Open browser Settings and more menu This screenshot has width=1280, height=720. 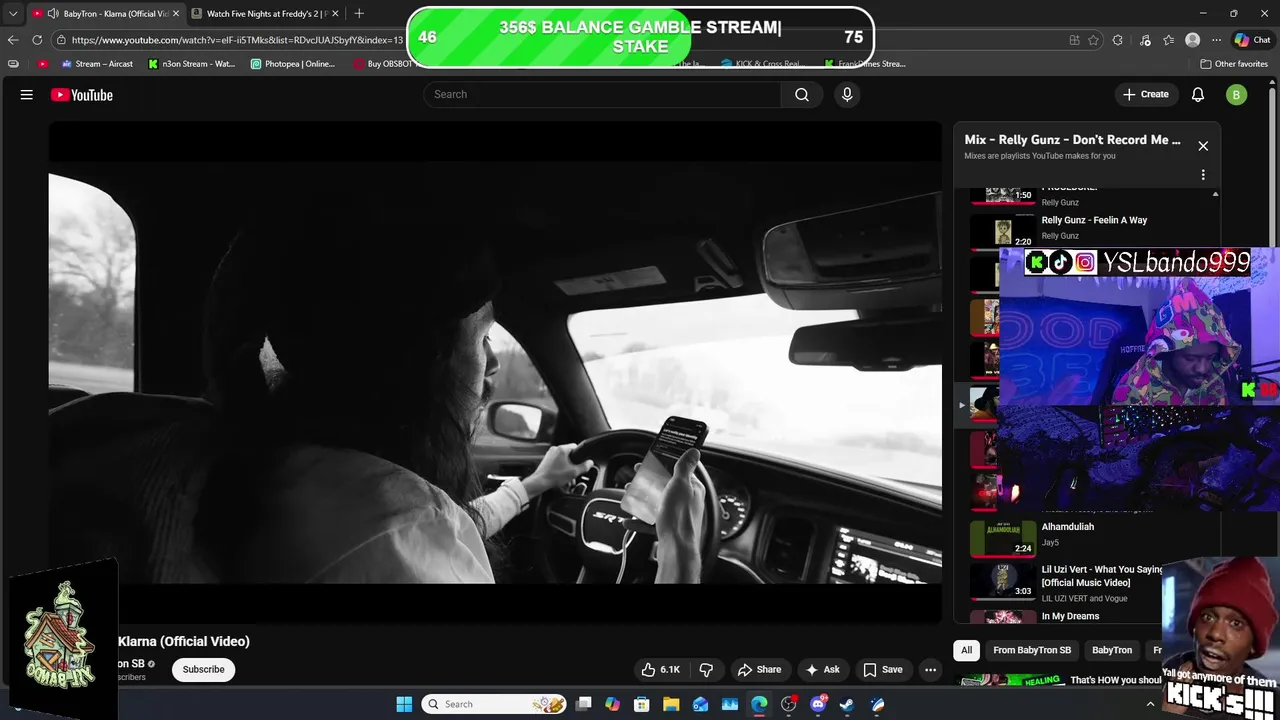1216,40
